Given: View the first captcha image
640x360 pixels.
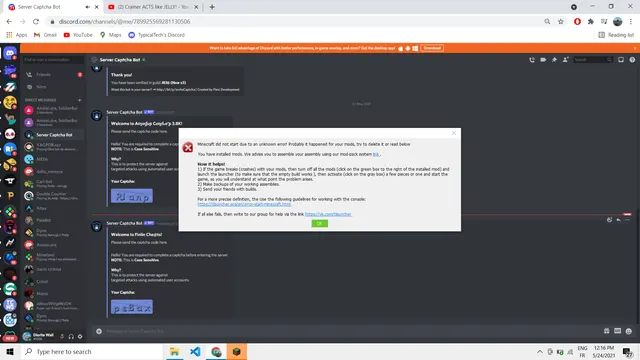Looking at the screenshot, I should [132, 196].
